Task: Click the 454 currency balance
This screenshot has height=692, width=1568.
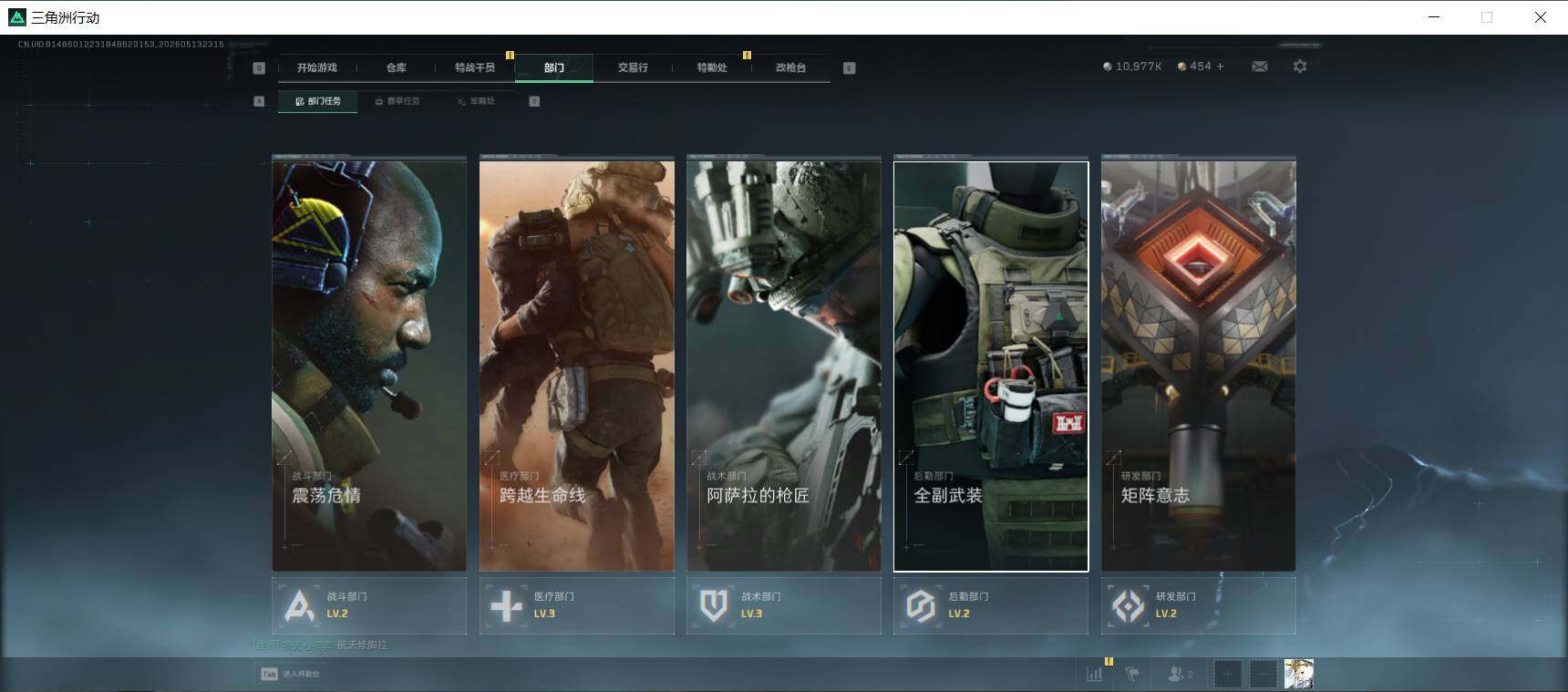Action: coord(1201,67)
